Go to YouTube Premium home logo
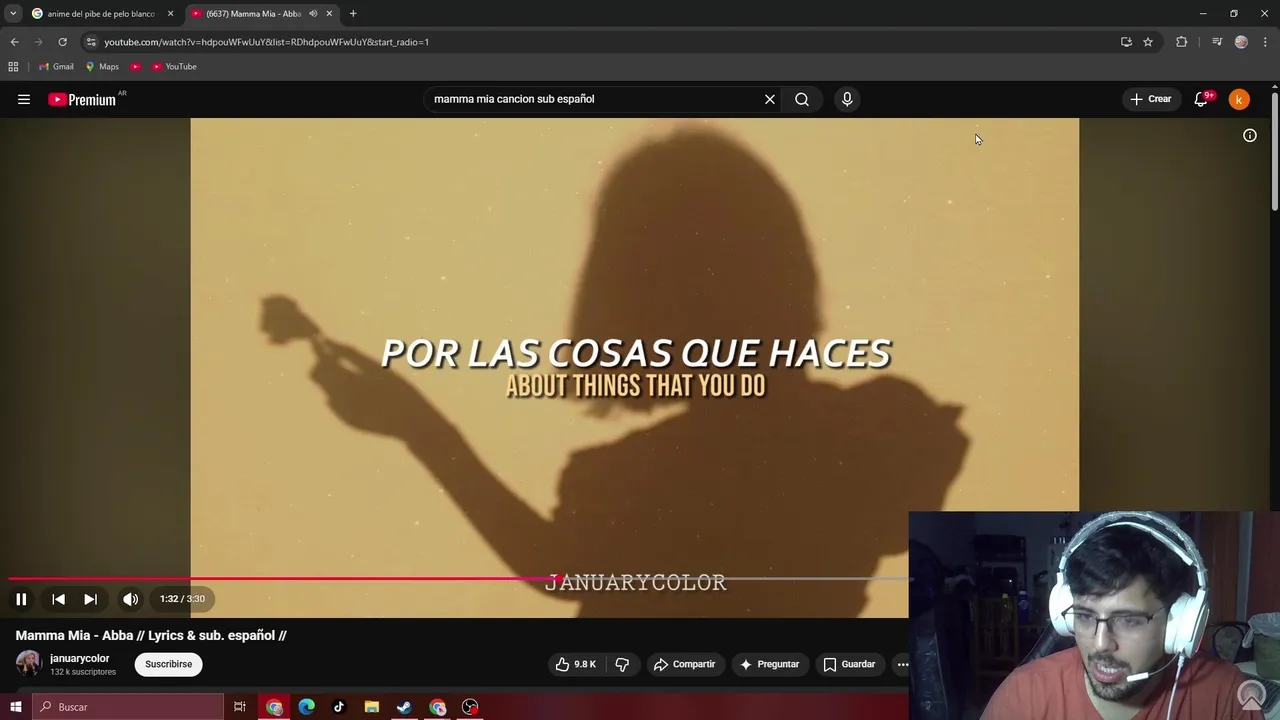This screenshot has width=1280, height=720. tap(82, 99)
